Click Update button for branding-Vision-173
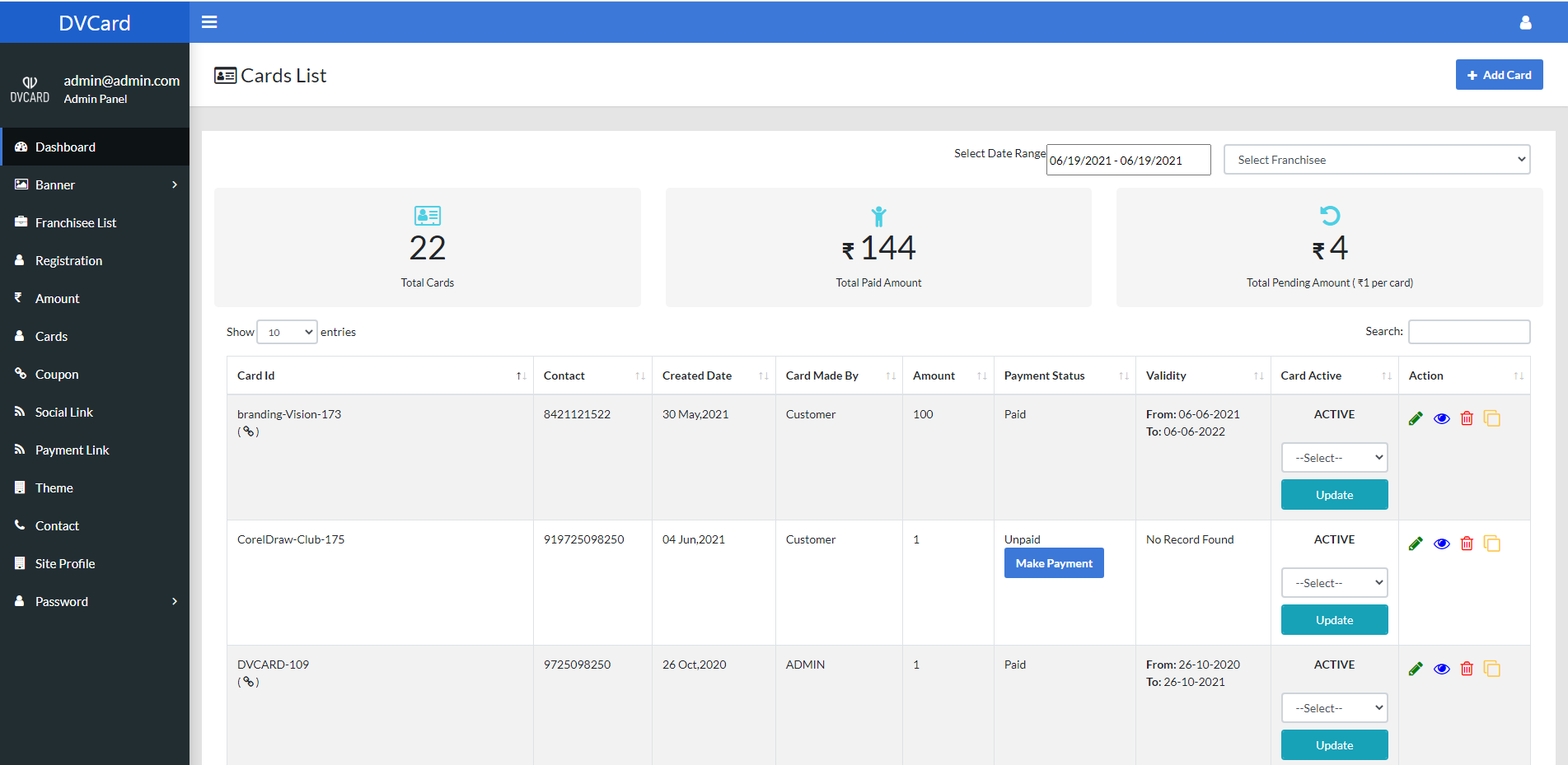 click(1334, 495)
